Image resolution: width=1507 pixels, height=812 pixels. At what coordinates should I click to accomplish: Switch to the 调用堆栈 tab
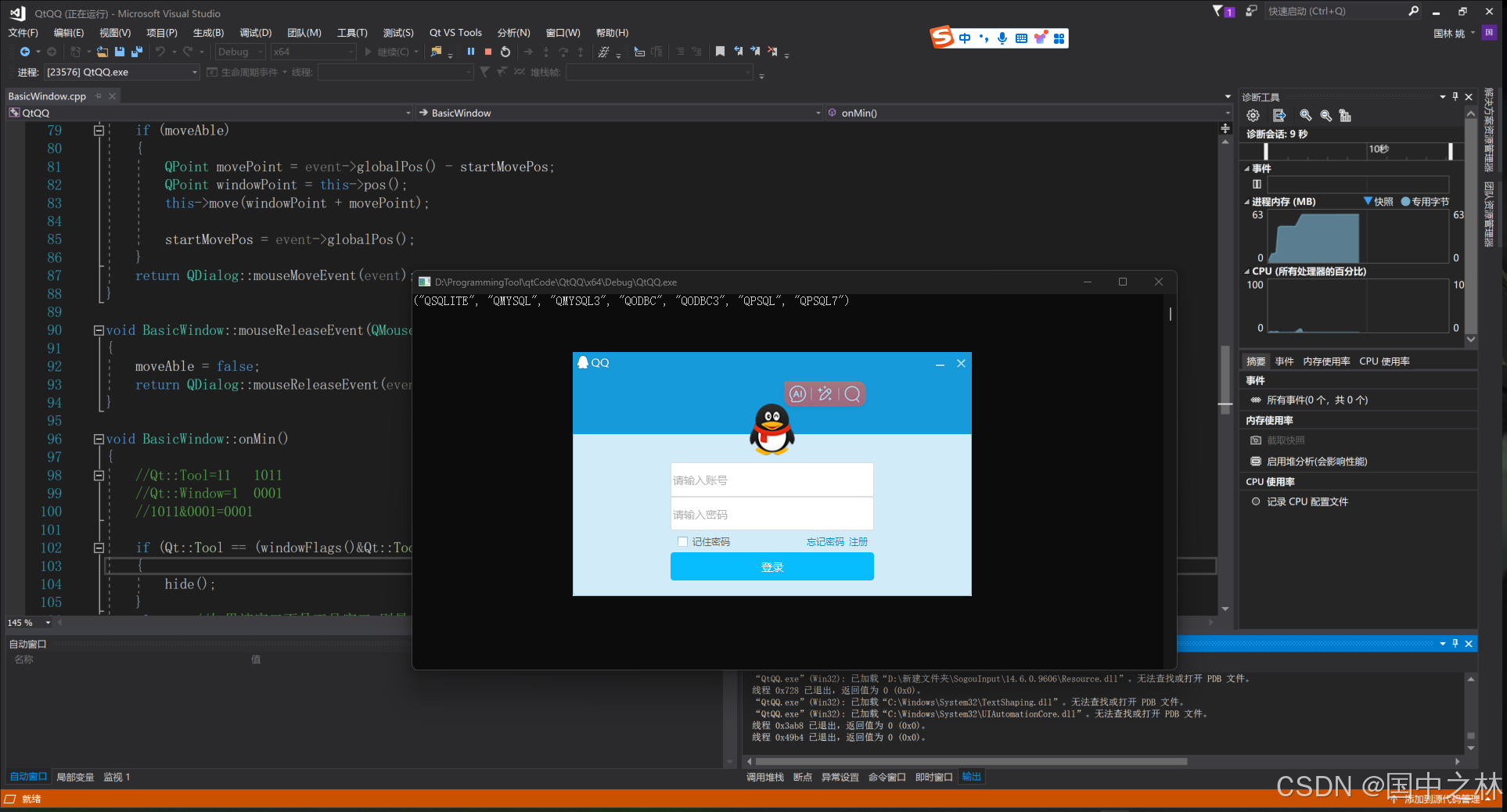765,777
